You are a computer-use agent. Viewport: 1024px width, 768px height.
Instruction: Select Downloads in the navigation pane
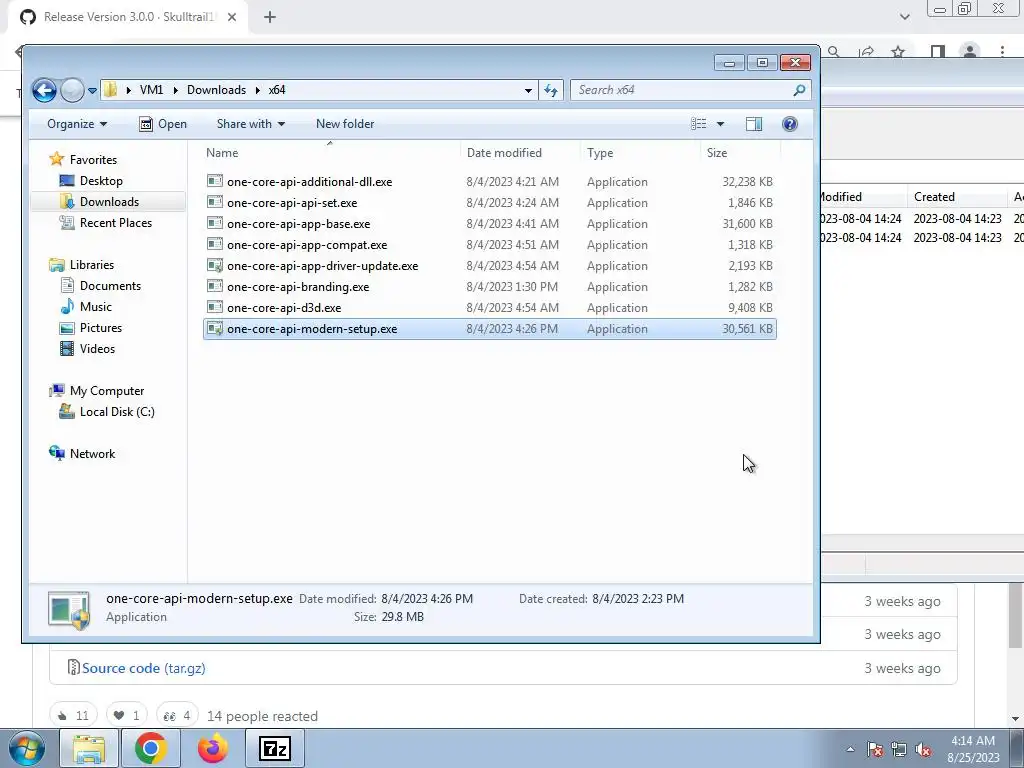point(99,202)
